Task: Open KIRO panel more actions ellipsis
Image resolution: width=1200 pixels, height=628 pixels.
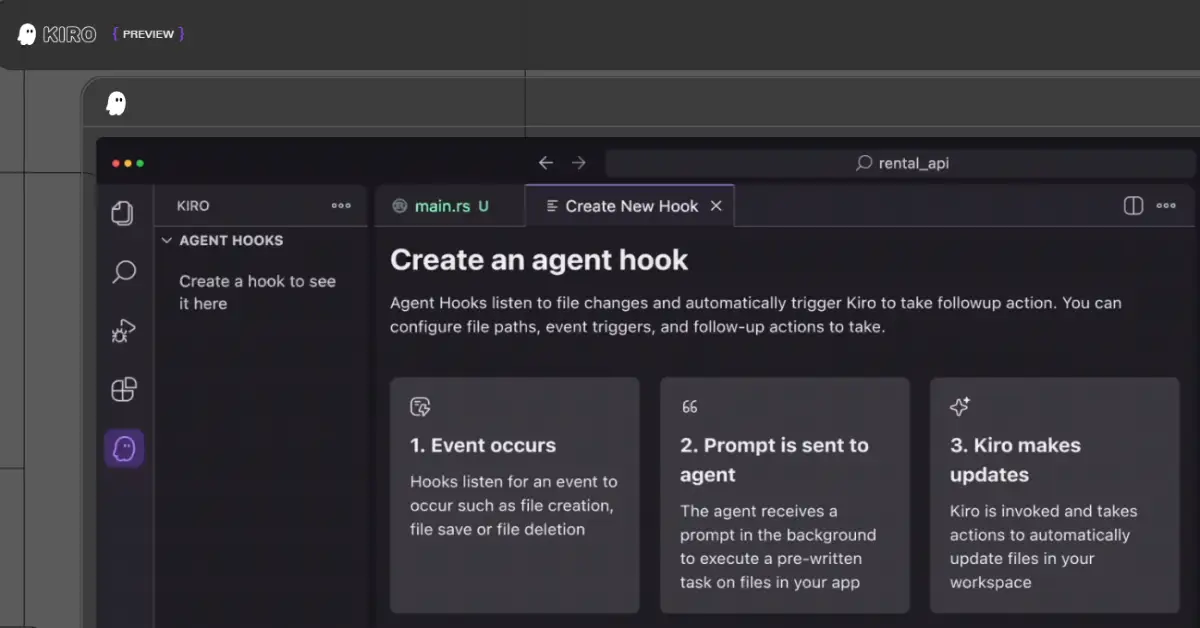Action: [x=341, y=206]
